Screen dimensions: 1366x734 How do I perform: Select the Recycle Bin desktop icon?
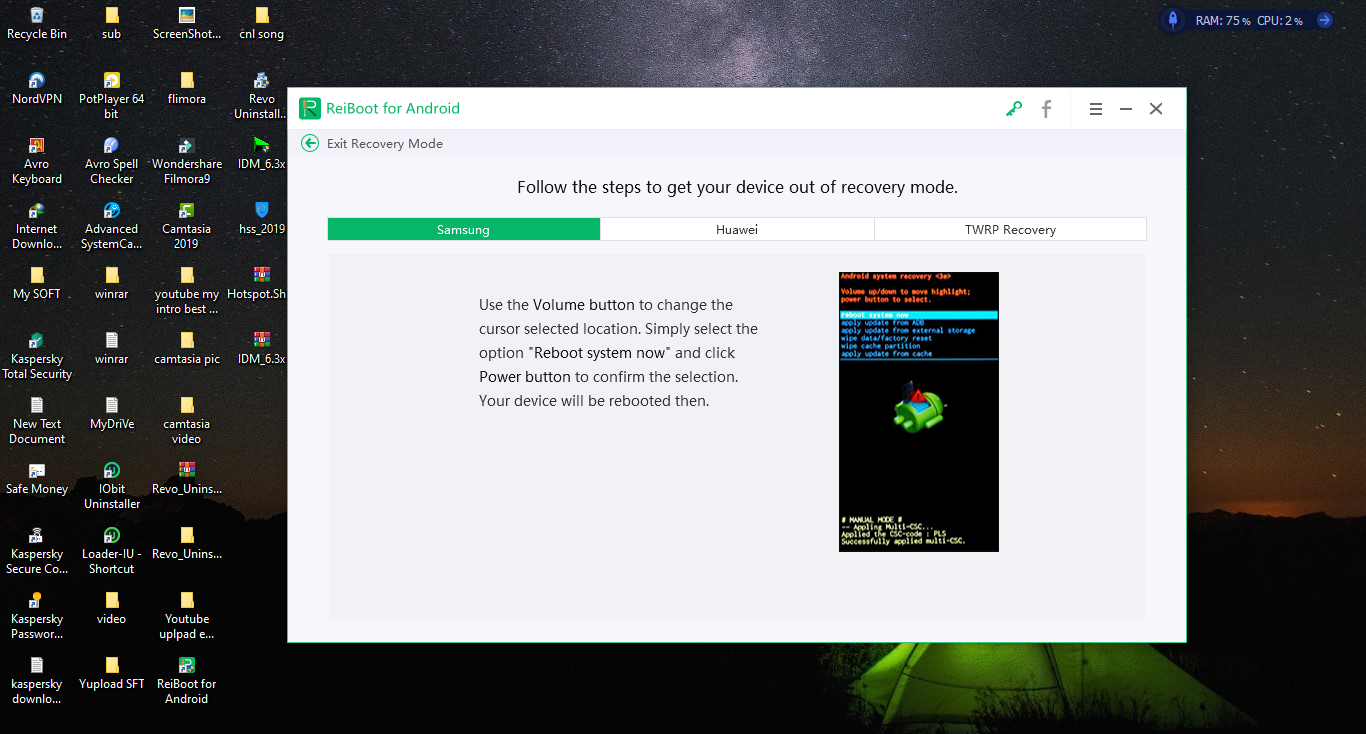tap(37, 23)
